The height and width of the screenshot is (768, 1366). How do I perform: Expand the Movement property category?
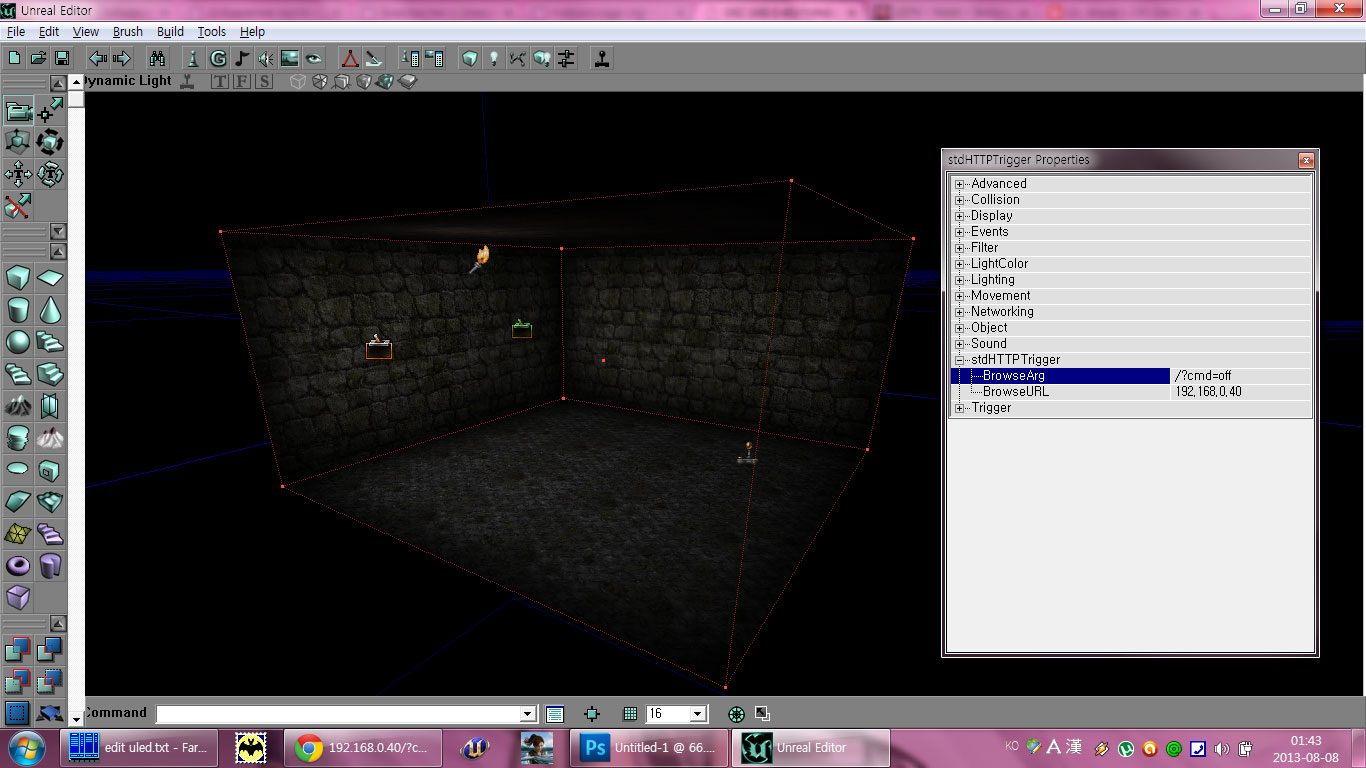pyautogui.click(x=960, y=296)
